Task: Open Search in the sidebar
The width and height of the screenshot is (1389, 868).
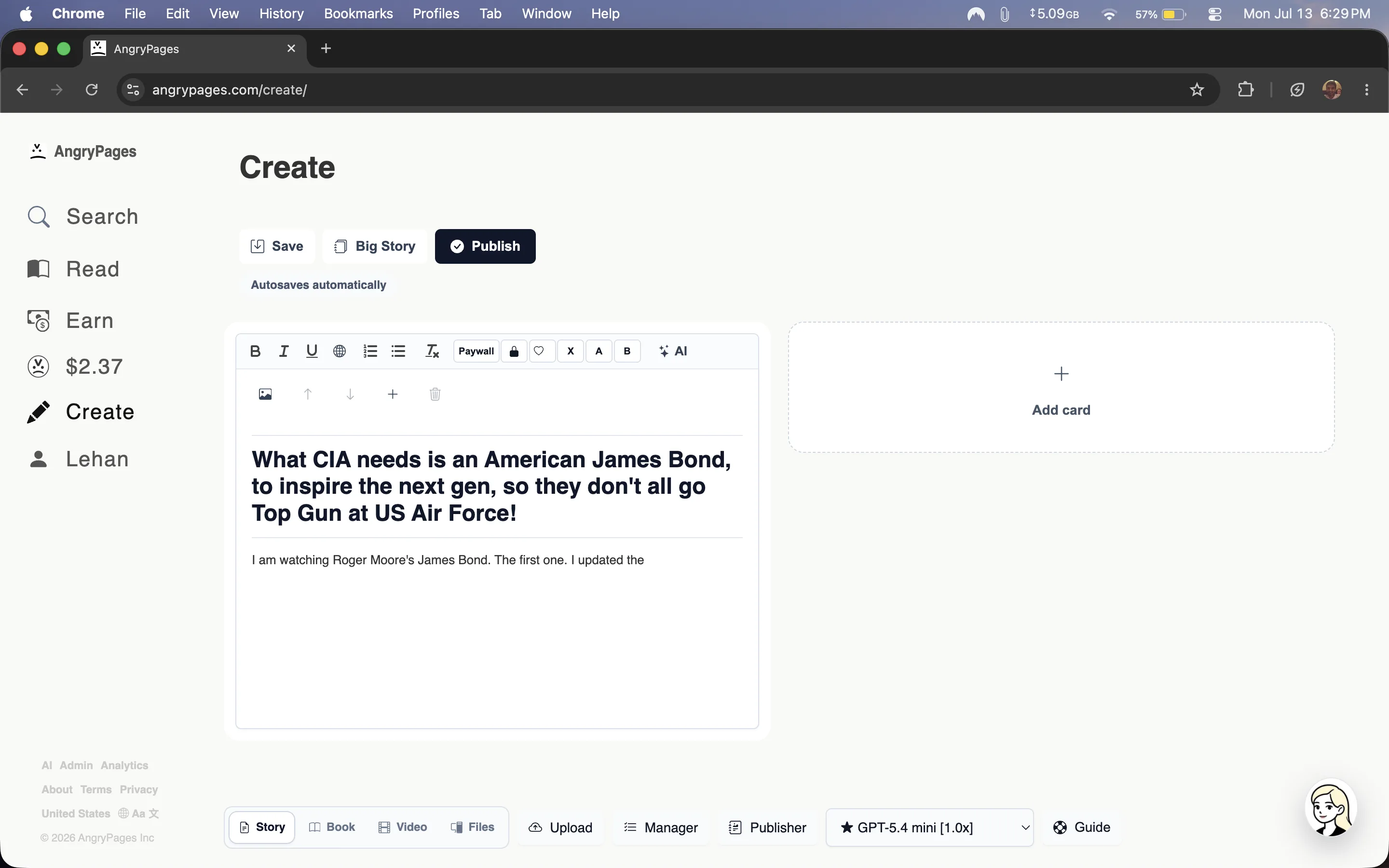Action: pyautogui.click(x=83, y=217)
